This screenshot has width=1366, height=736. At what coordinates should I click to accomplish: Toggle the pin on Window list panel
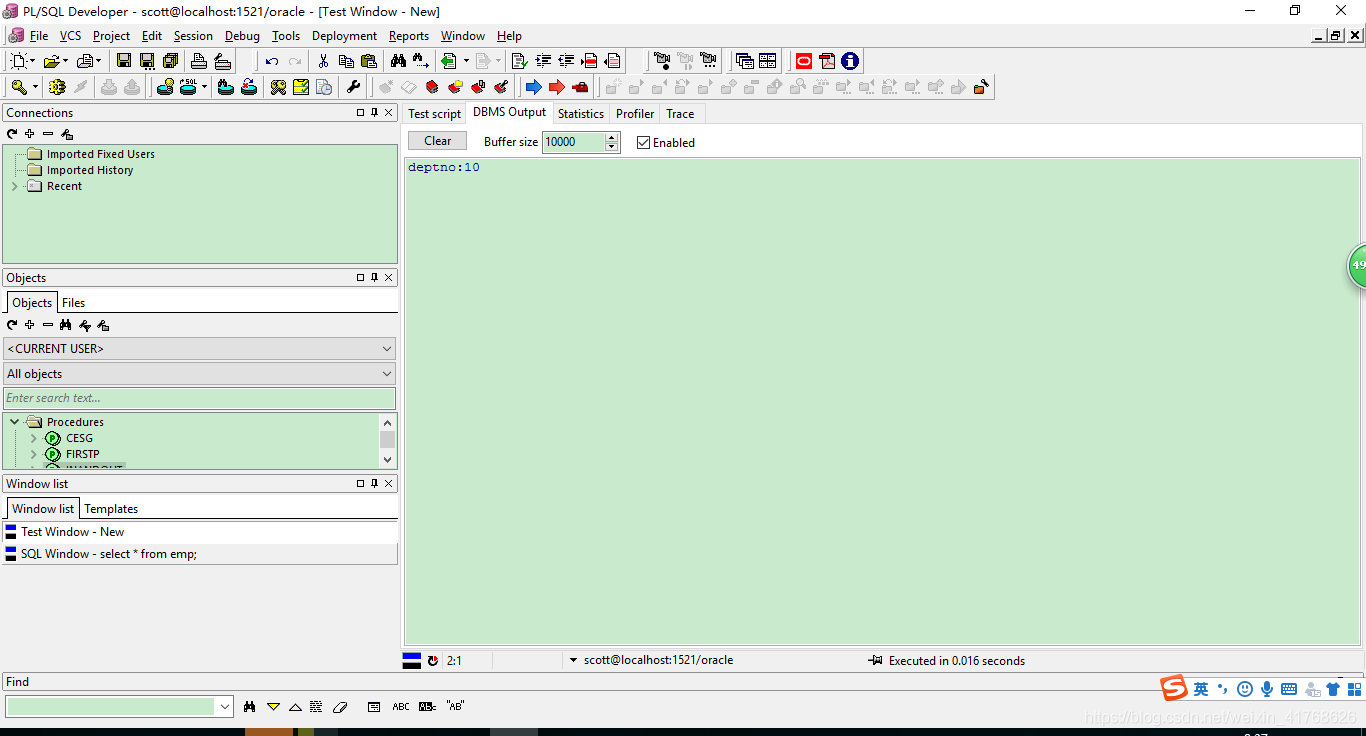pos(375,484)
